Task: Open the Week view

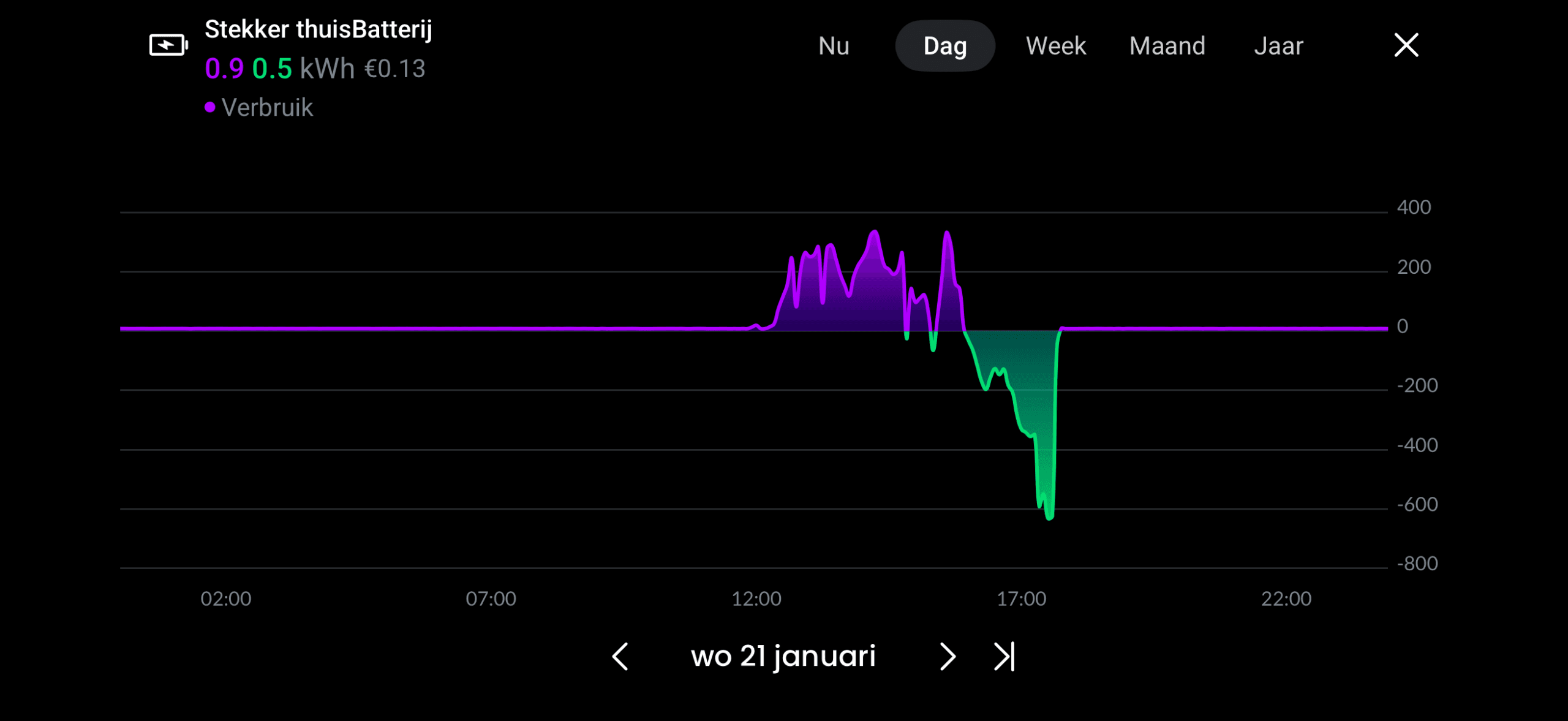Action: (1055, 46)
